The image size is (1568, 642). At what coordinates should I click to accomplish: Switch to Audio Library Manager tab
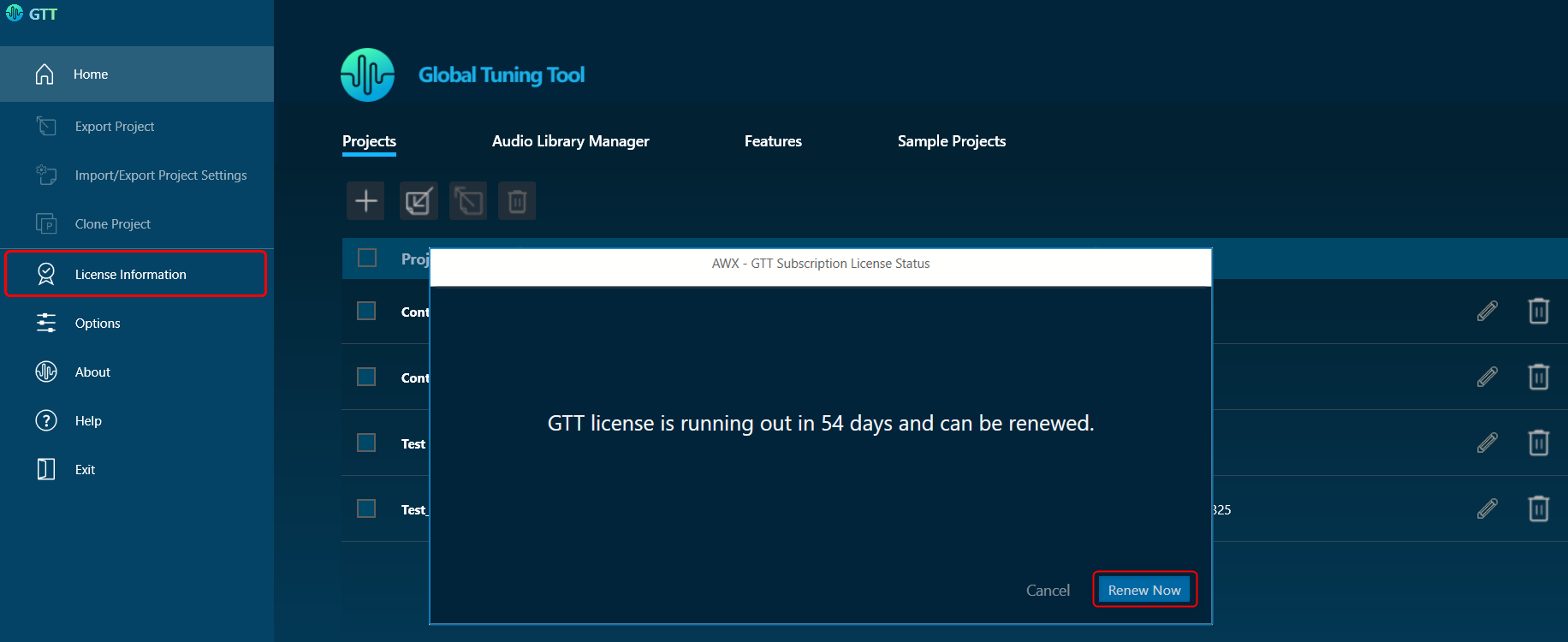(x=570, y=141)
